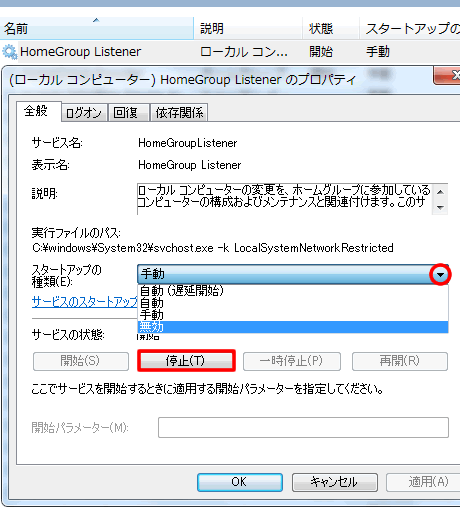Viewport: 460px width, 507px height.
Task: Switch to the 全般 tab
Action: point(38,111)
